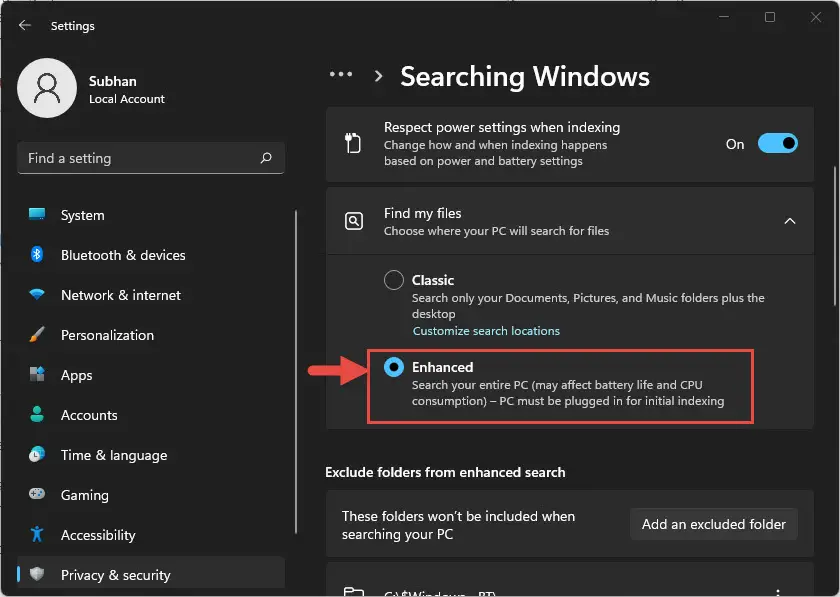The image size is (840, 597).
Task: Open Network & internet category
Action: pyautogui.click(x=121, y=295)
